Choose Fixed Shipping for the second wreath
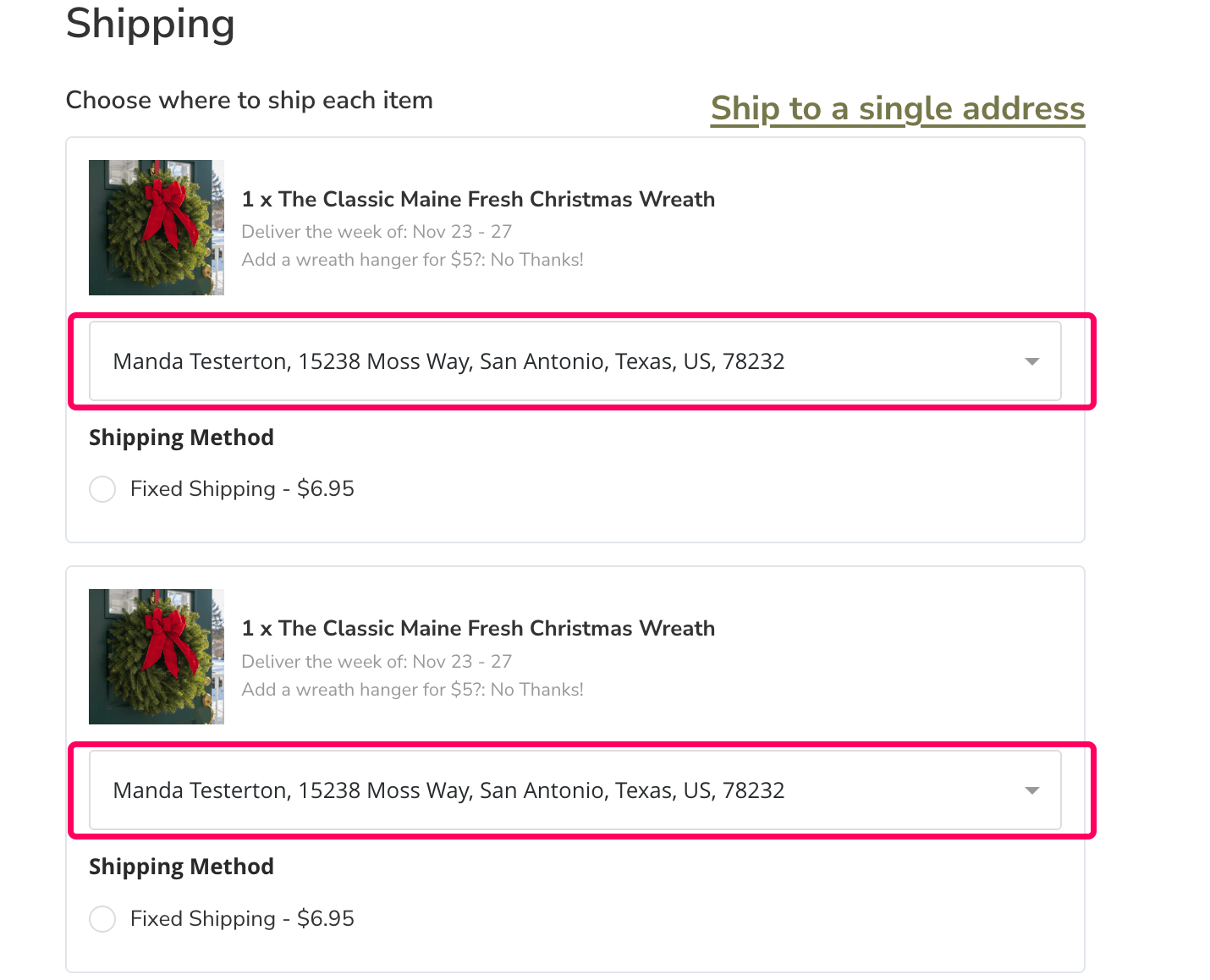The height and width of the screenshot is (980, 1210). (102, 919)
